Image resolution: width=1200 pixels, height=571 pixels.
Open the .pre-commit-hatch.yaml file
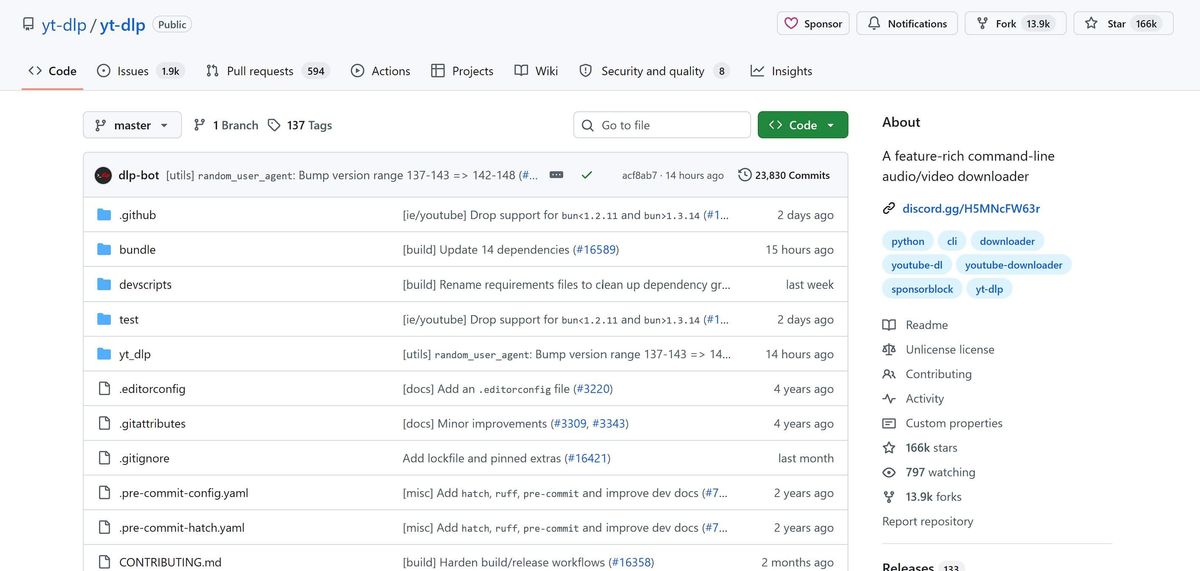181,527
